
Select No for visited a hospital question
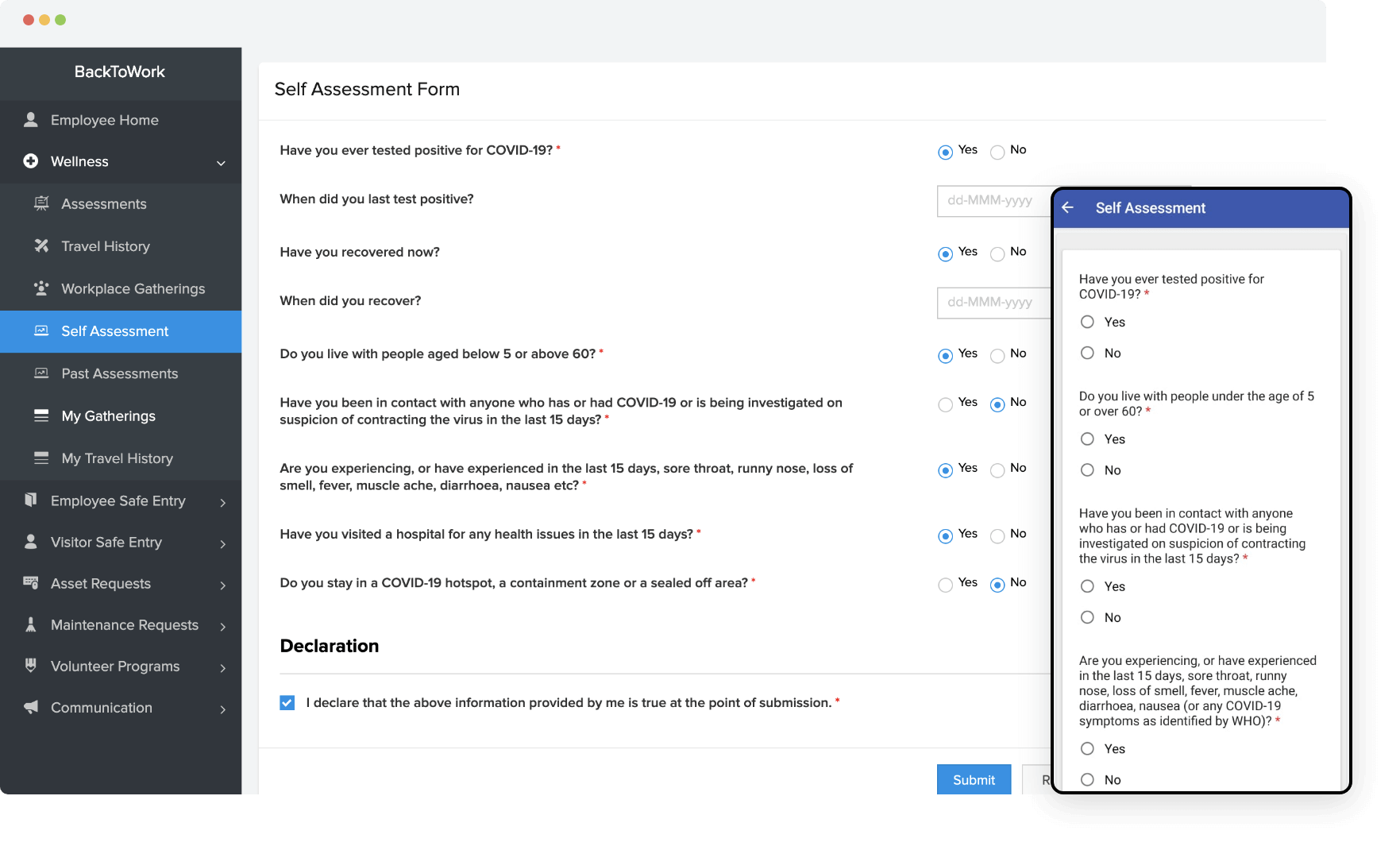[x=997, y=536]
